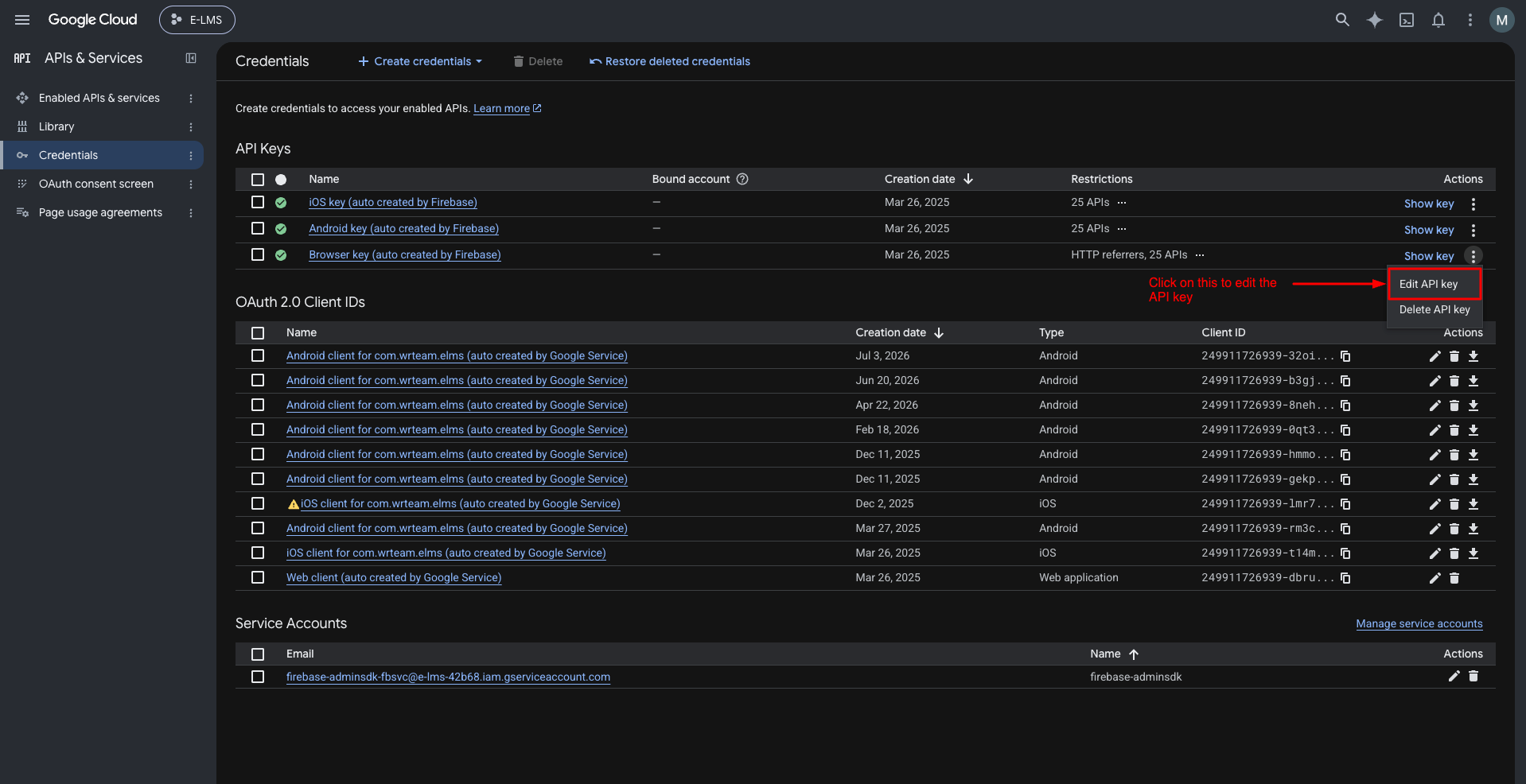Open E-LMS project selector

point(197,20)
